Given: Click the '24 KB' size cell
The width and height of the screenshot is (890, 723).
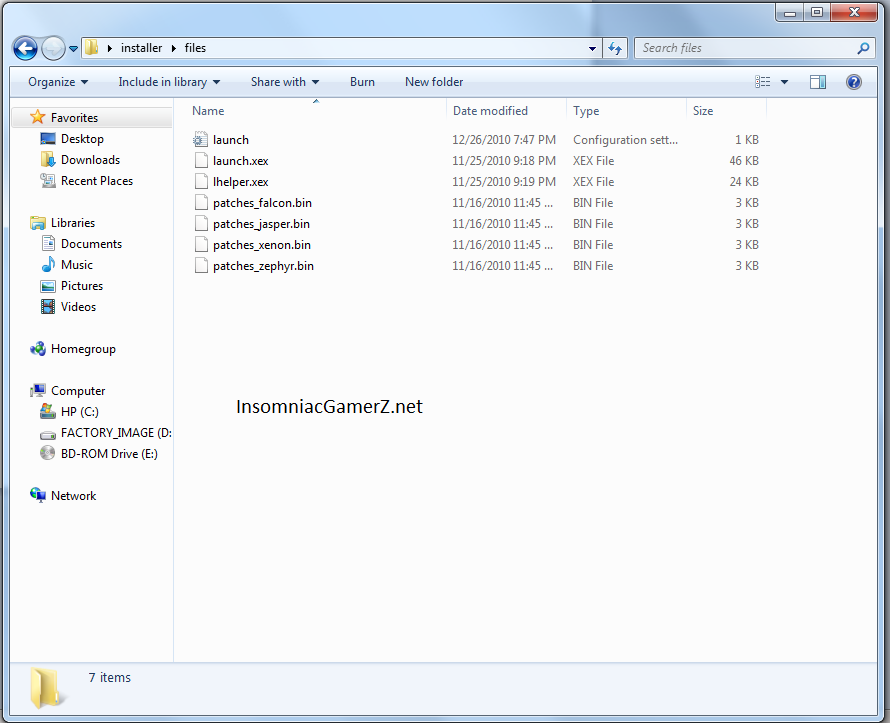Looking at the screenshot, I should point(744,182).
